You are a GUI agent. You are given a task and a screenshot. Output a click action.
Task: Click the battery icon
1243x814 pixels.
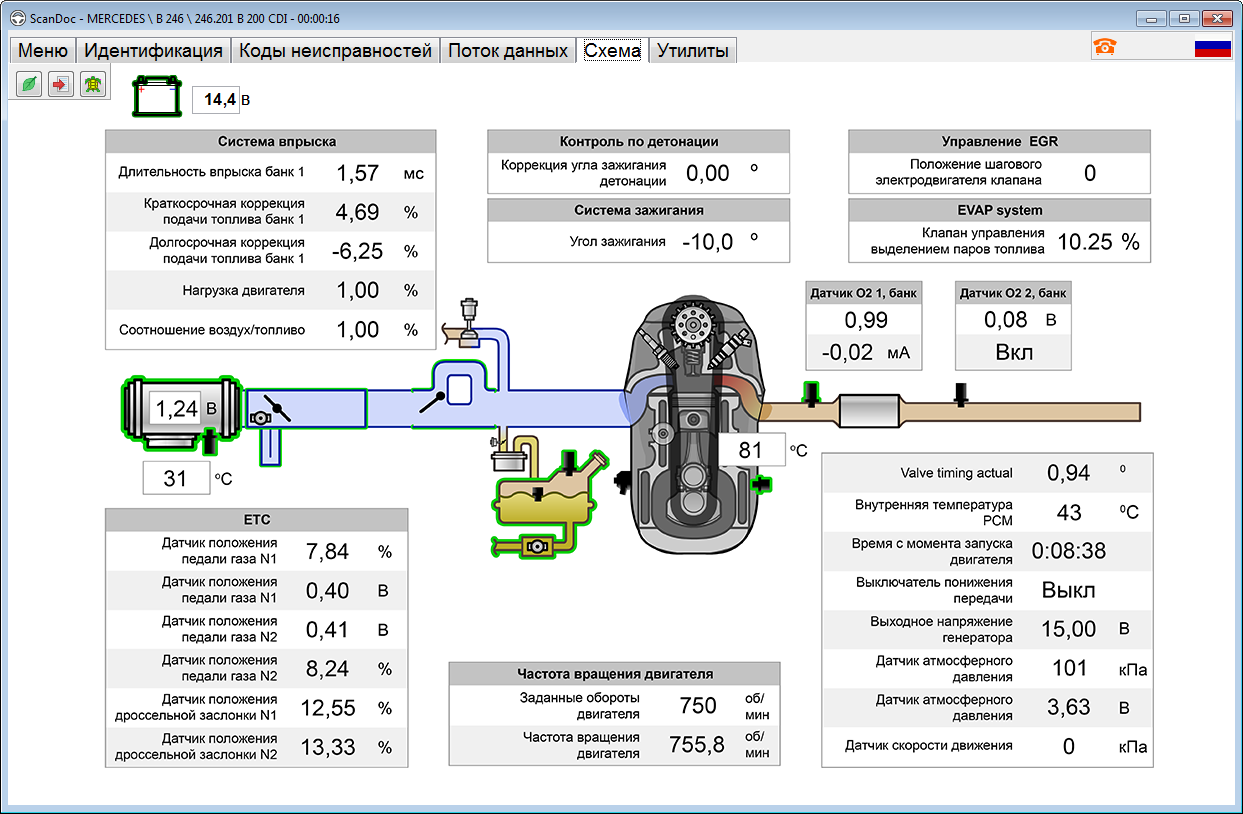point(155,98)
